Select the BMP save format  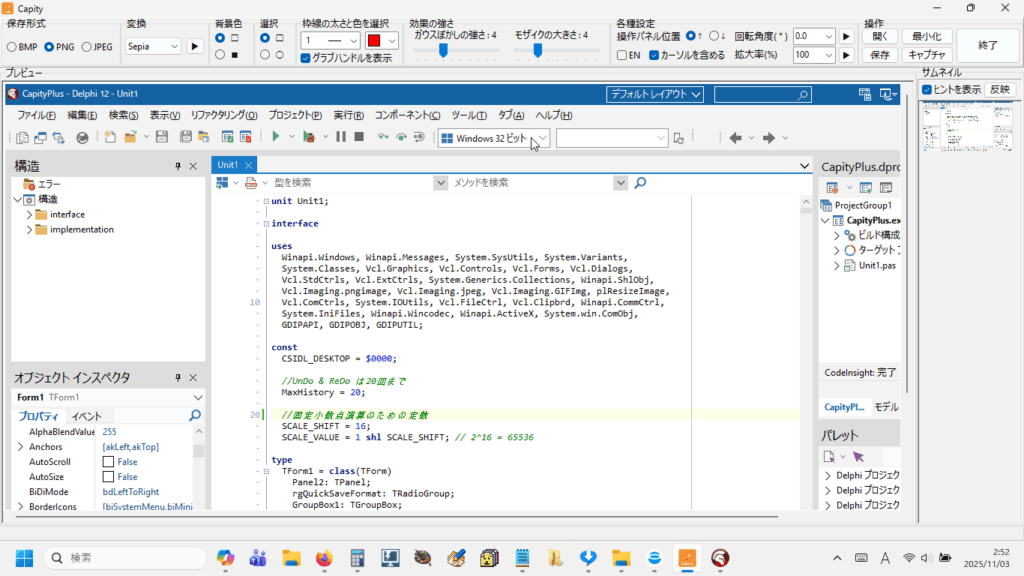tap(12, 46)
